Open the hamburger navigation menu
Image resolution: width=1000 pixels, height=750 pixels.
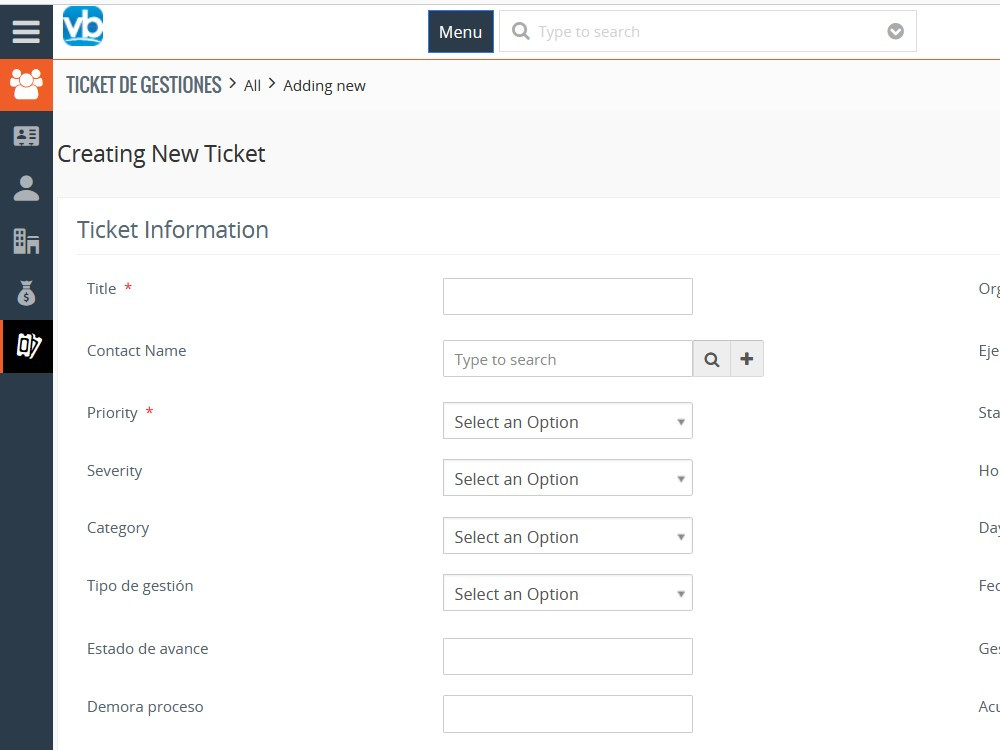pos(26,31)
